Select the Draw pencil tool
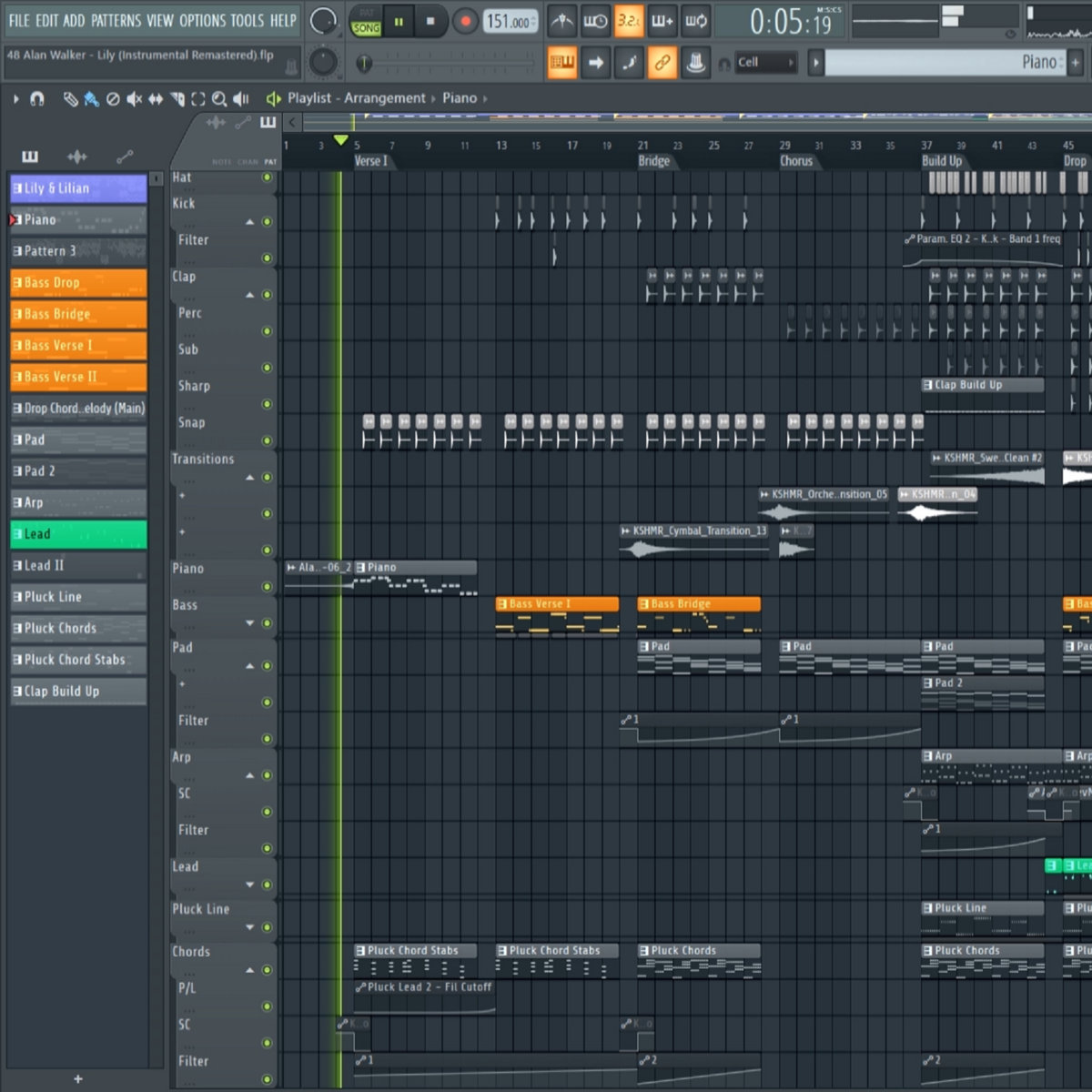Viewport: 1092px width, 1092px height. coord(70,99)
